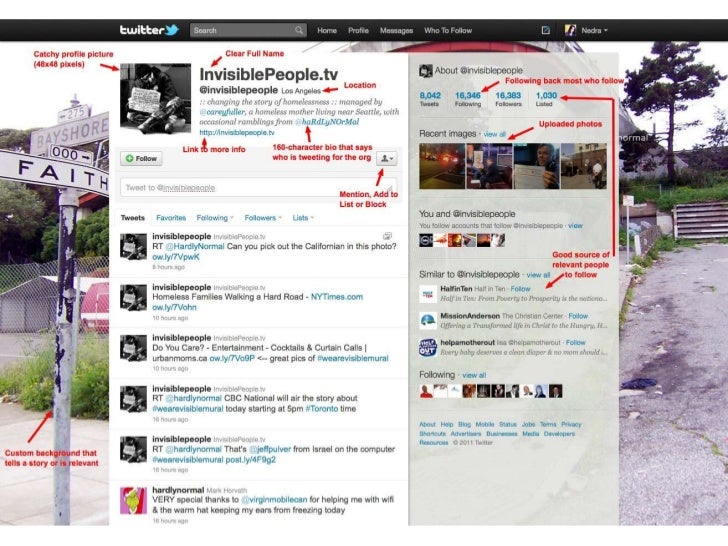Viewport: 728px width, 546px height.
Task: Click avatar of the @jeffpulver tweet
Action: (133, 449)
